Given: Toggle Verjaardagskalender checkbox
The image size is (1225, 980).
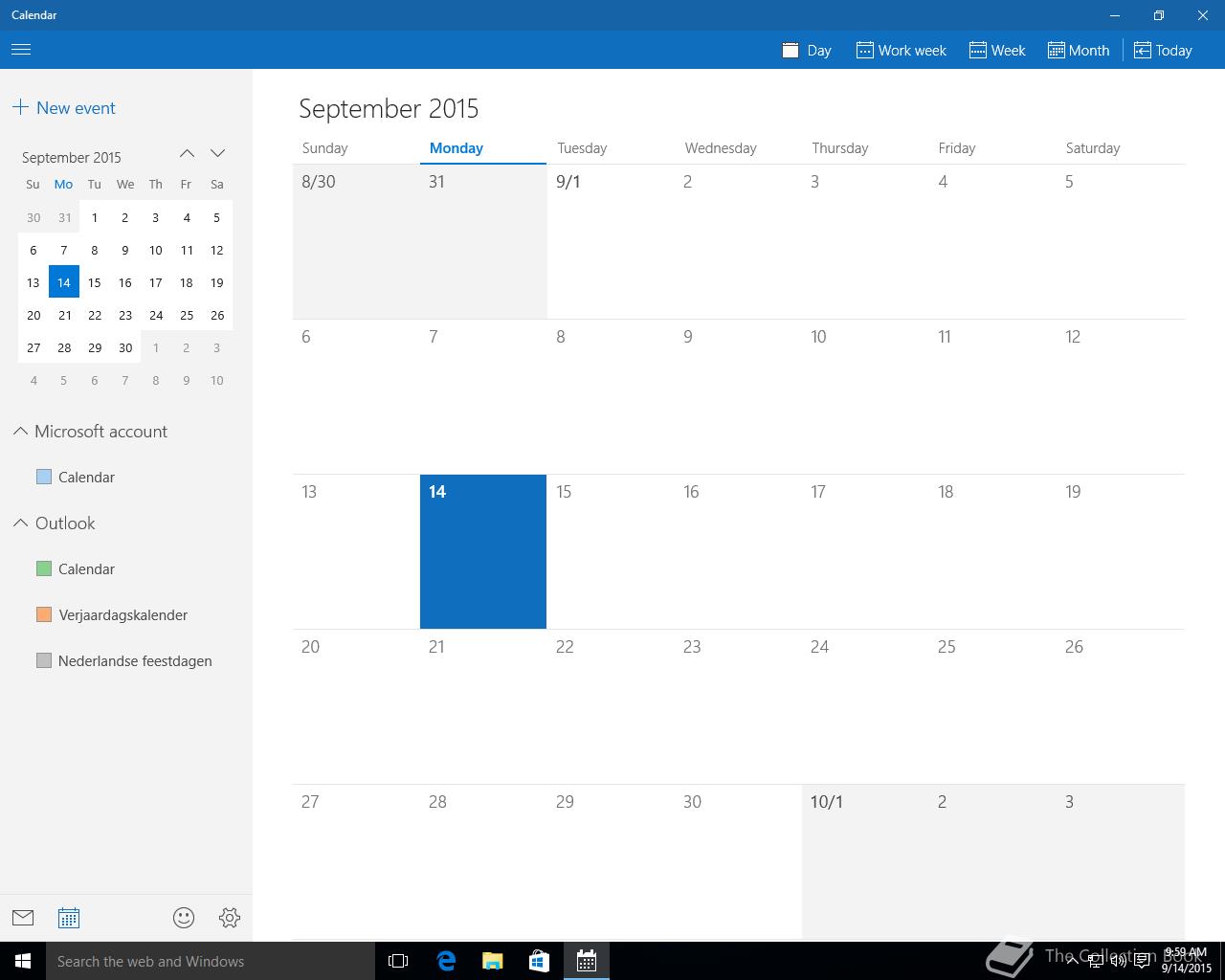Looking at the screenshot, I should pos(44,614).
